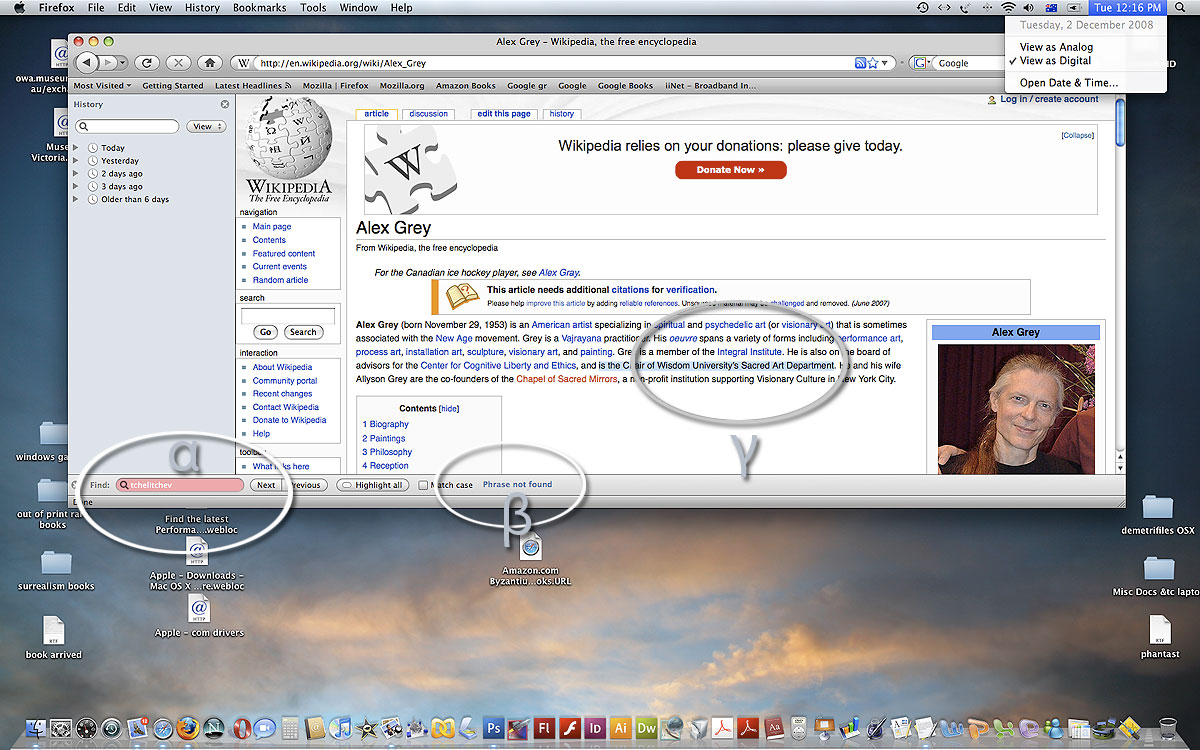This screenshot has width=1200, height=750.
Task: Open Finder from the Dock
Action: click(x=35, y=727)
